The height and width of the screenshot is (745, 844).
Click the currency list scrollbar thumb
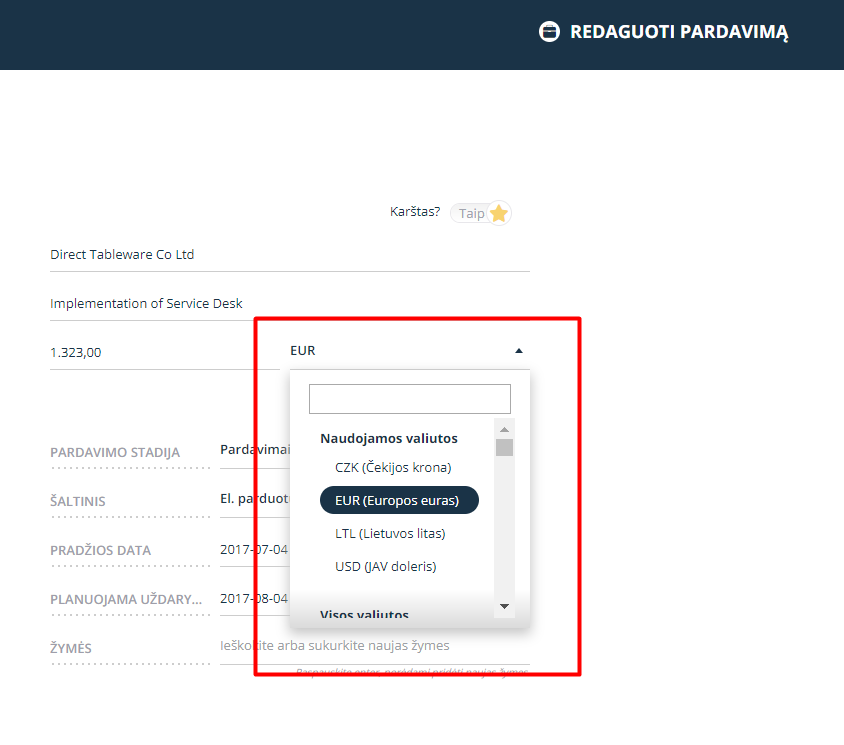click(504, 448)
